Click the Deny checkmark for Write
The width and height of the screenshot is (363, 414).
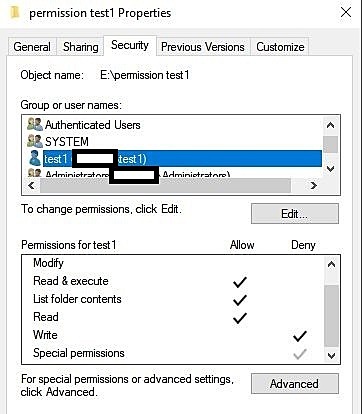pyautogui.click(x=300, y=336)
